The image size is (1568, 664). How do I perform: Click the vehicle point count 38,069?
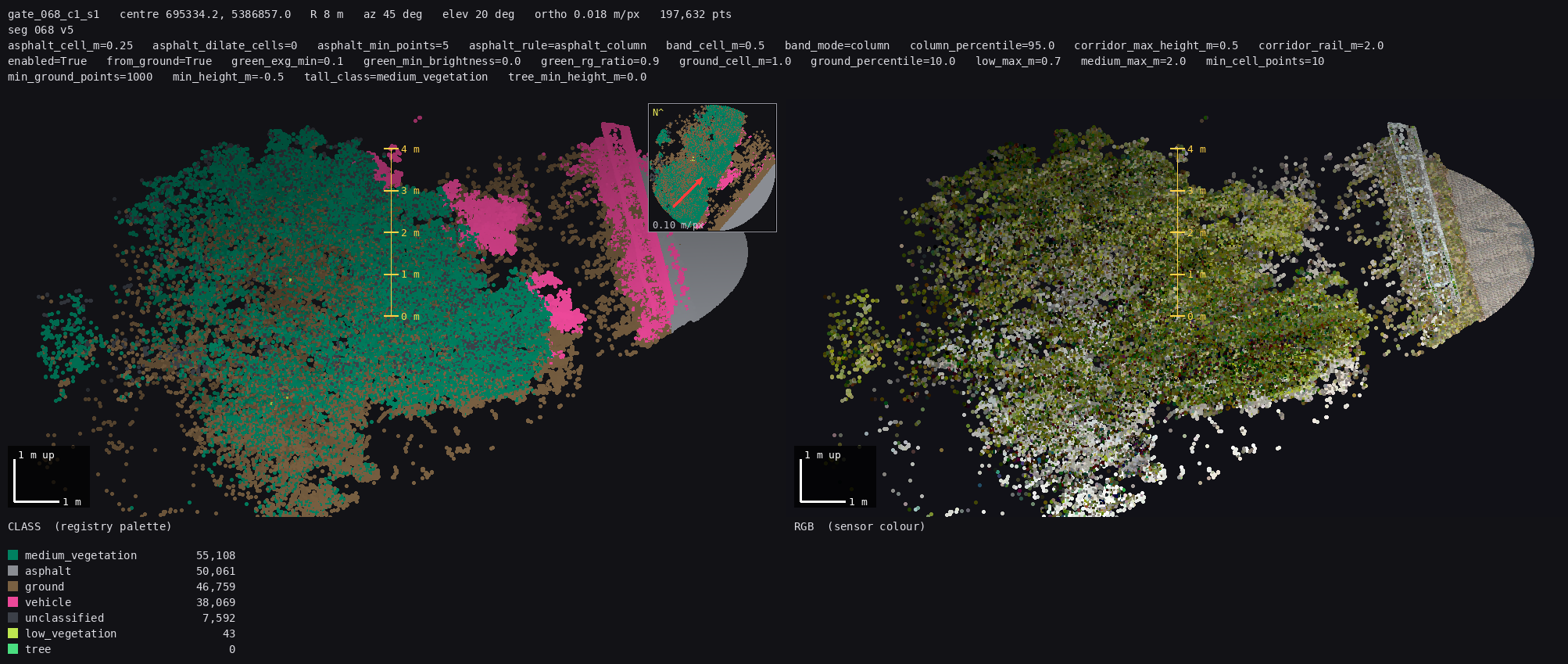(x=216, y=602)
